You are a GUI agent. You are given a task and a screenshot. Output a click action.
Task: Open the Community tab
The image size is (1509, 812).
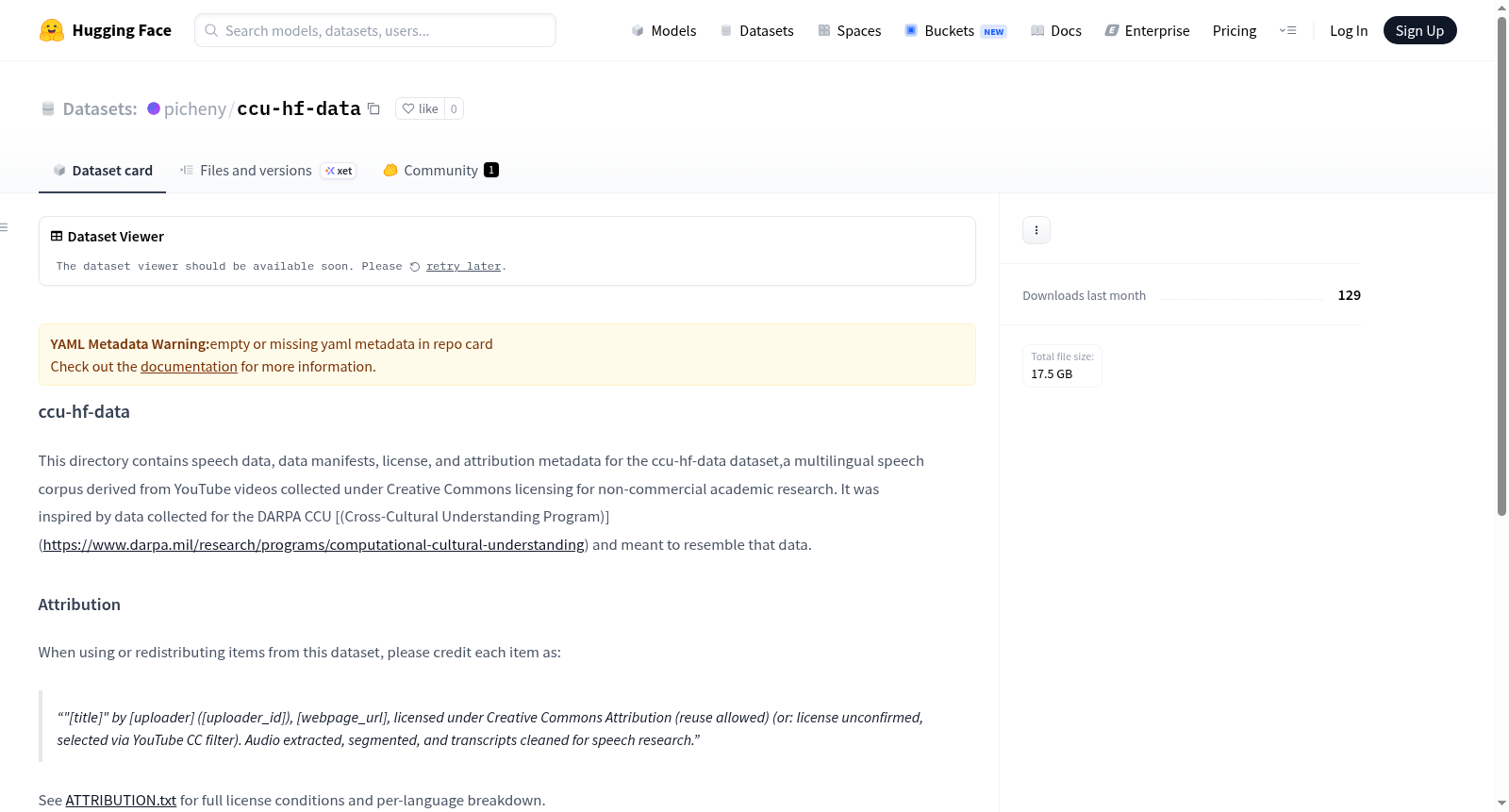coord(440,171)
